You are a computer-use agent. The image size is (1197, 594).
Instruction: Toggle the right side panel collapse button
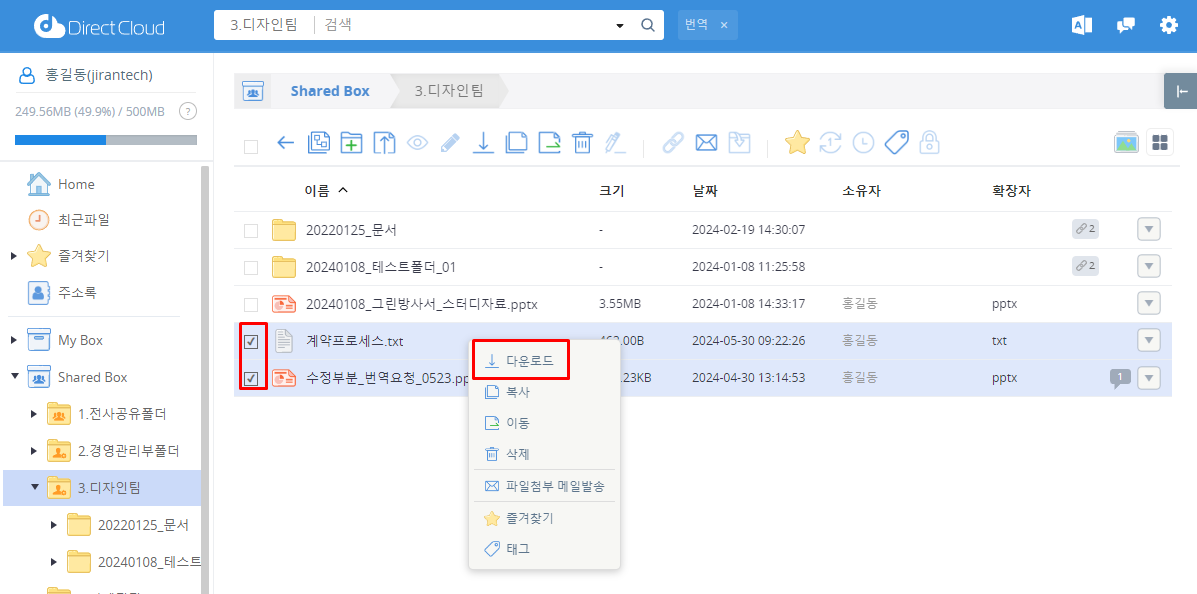(1181, 92)
